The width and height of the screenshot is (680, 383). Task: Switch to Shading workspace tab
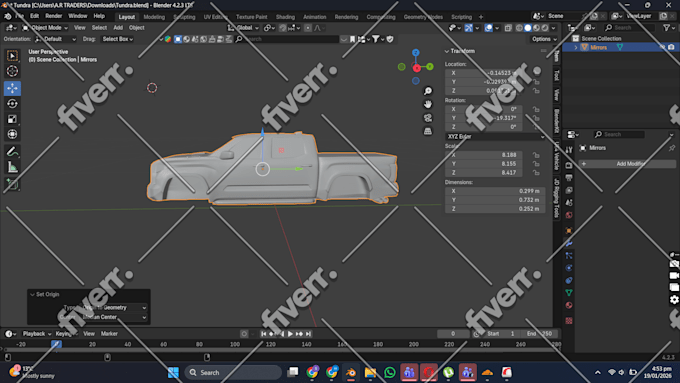point(285,17)
